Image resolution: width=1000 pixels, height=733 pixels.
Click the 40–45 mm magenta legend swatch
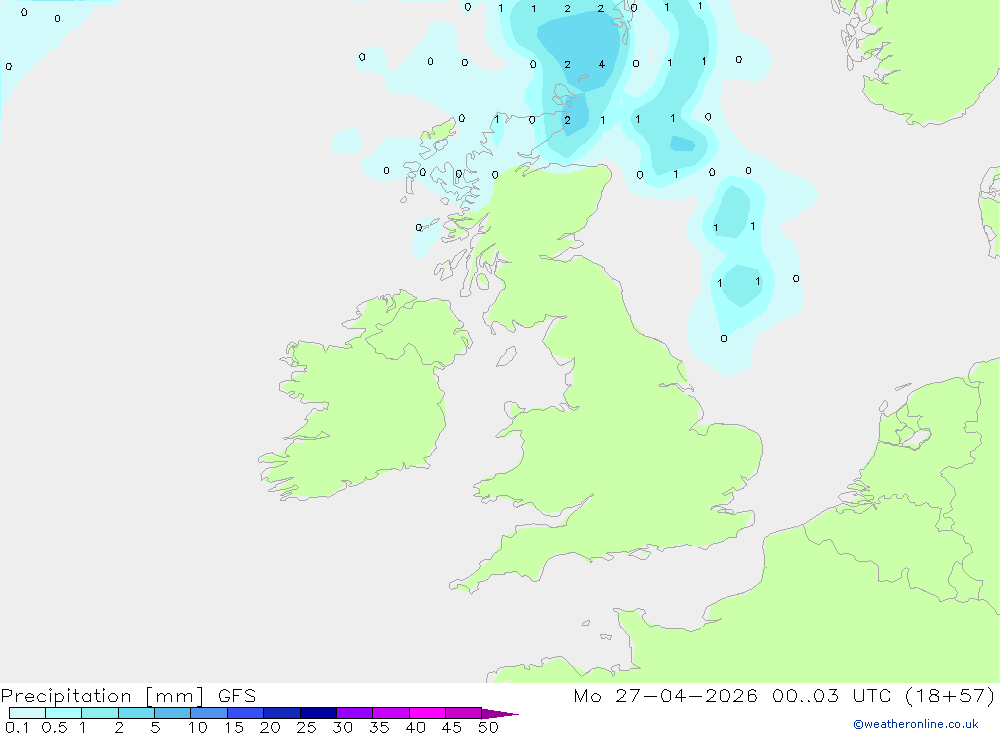(427, 713)
